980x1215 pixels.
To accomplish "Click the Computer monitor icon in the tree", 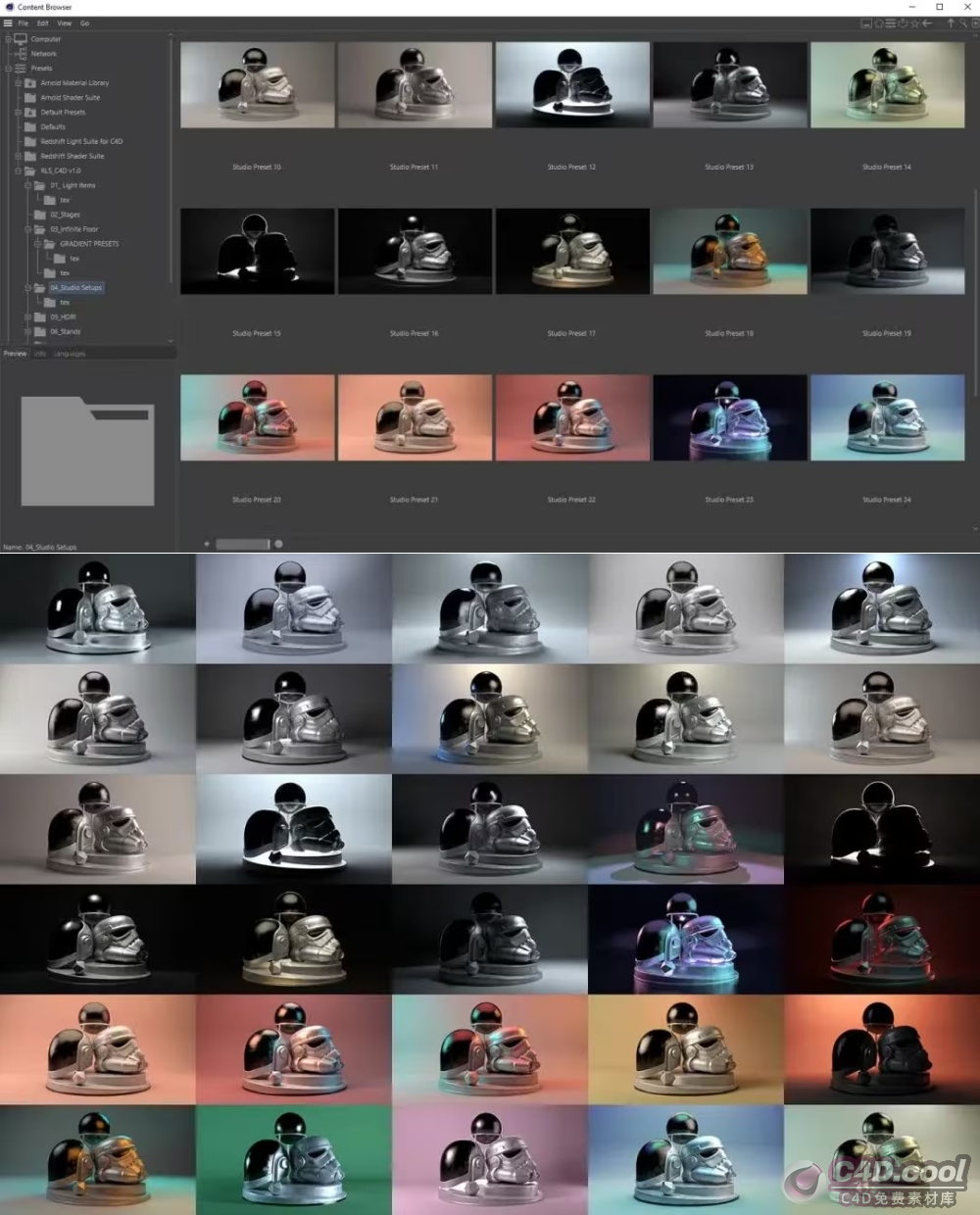I will [21, 39].
